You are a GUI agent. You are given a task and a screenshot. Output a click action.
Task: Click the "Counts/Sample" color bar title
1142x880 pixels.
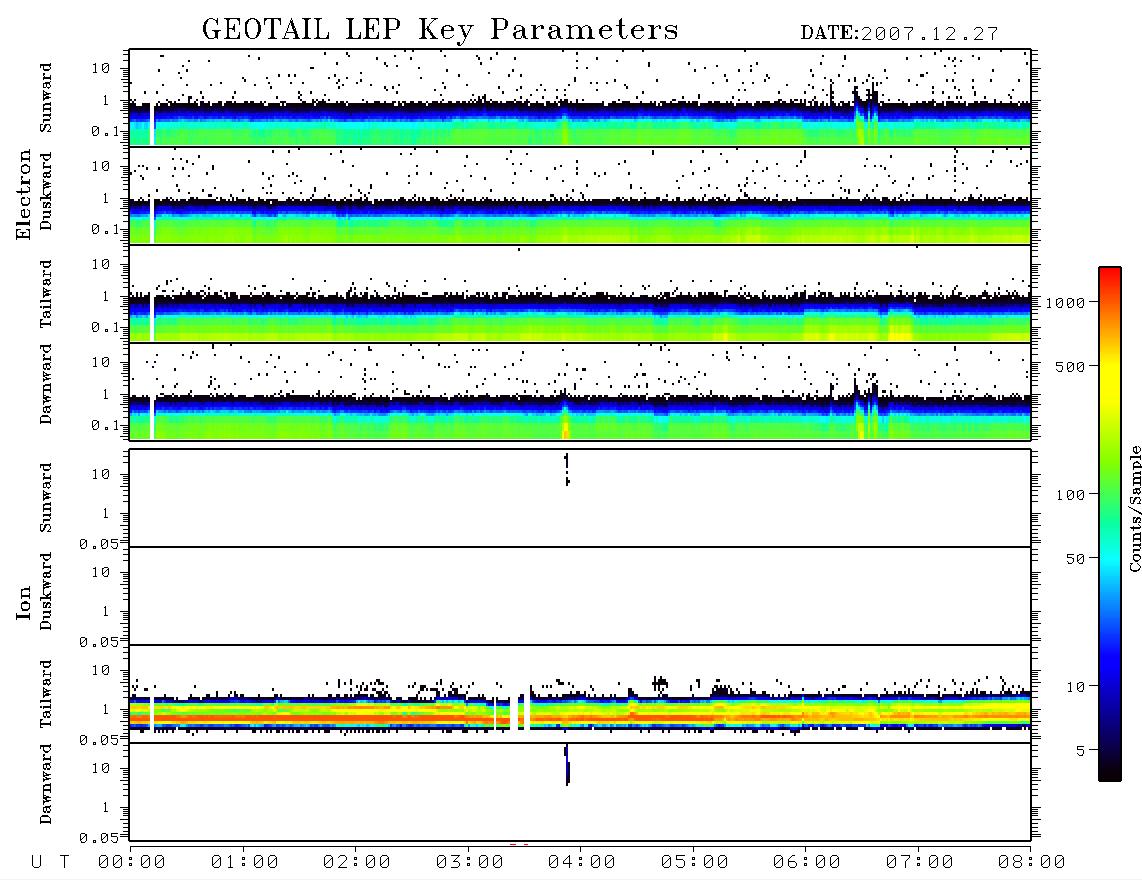click(1135, 508)
